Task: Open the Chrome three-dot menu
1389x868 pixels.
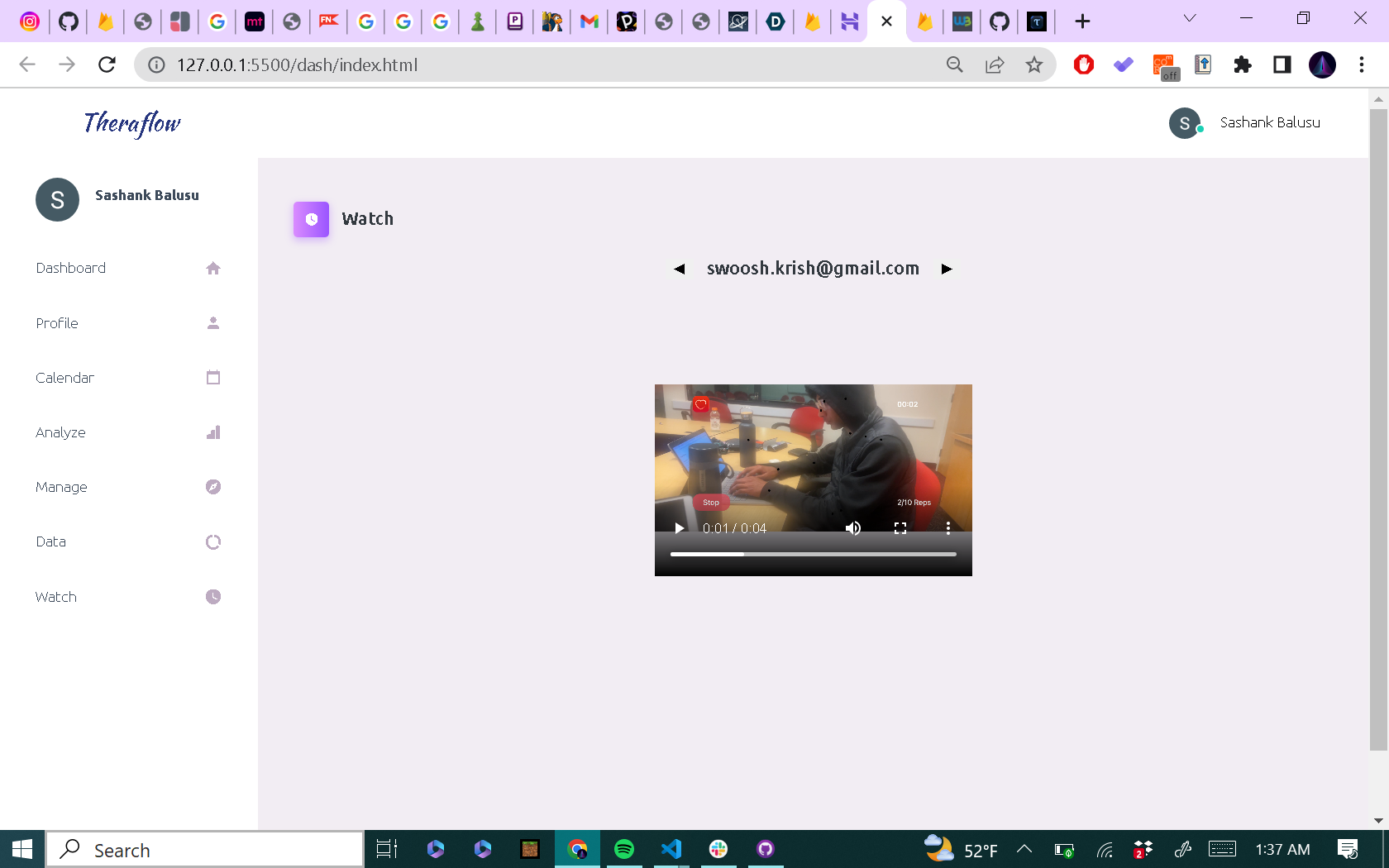Action: pyautogui.click(x=1362, y=64)
